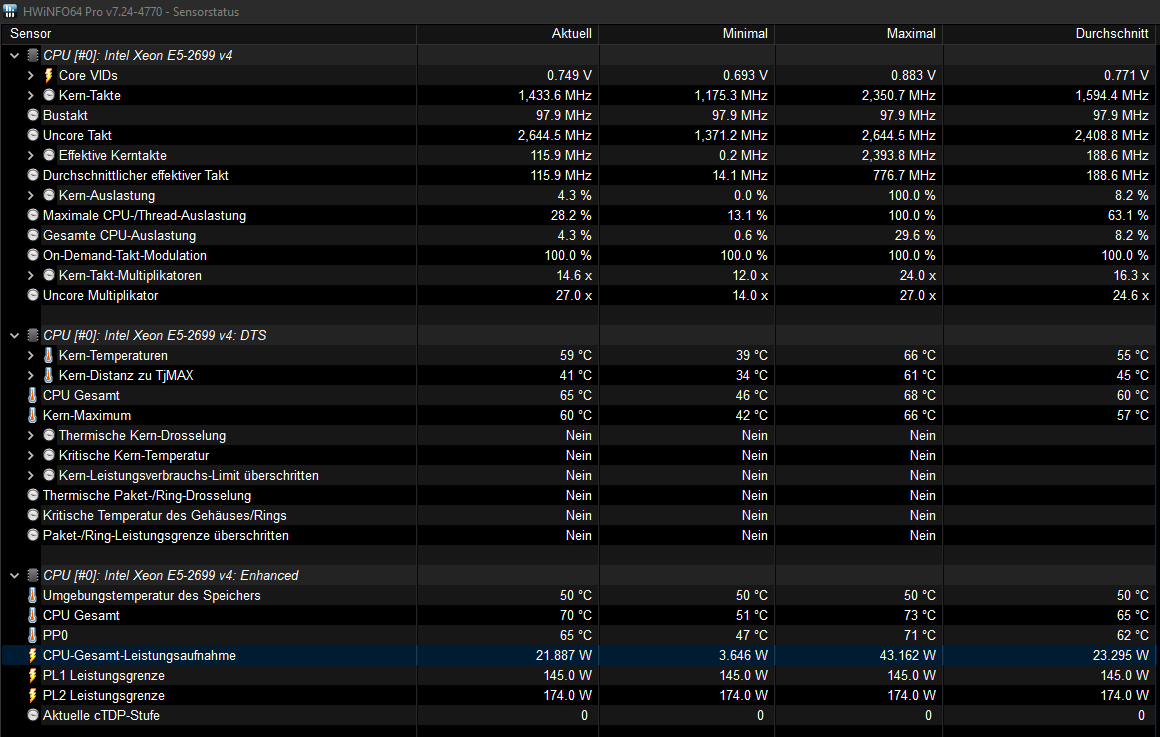
Task: Click the icon beside Effektive Kerntakte
Action: pyautogui.click(x=49, y=155)
